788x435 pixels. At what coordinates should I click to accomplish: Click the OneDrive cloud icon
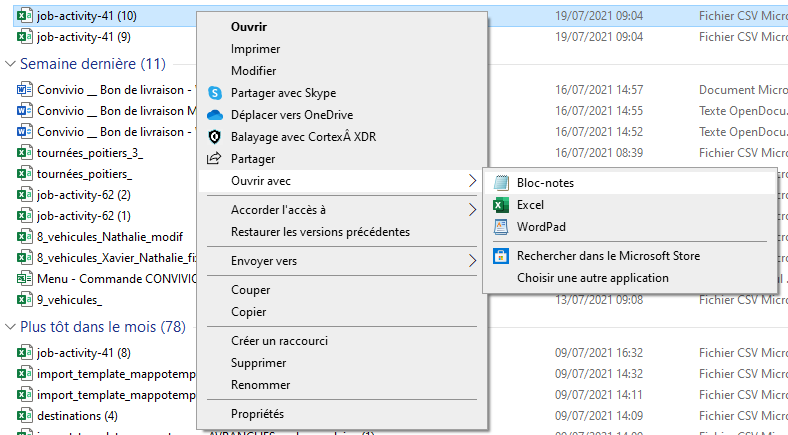click(x=213, y=115)
